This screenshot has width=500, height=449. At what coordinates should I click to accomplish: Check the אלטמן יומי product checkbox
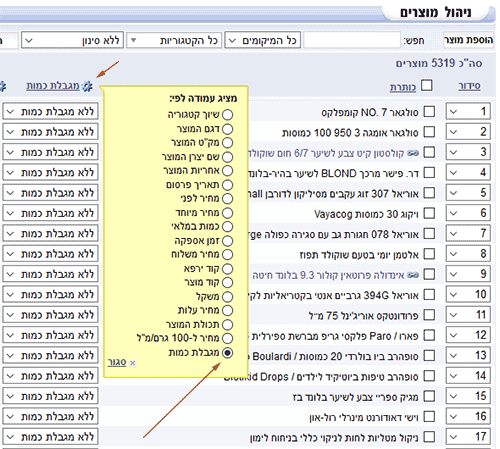(x=429, y=254)
